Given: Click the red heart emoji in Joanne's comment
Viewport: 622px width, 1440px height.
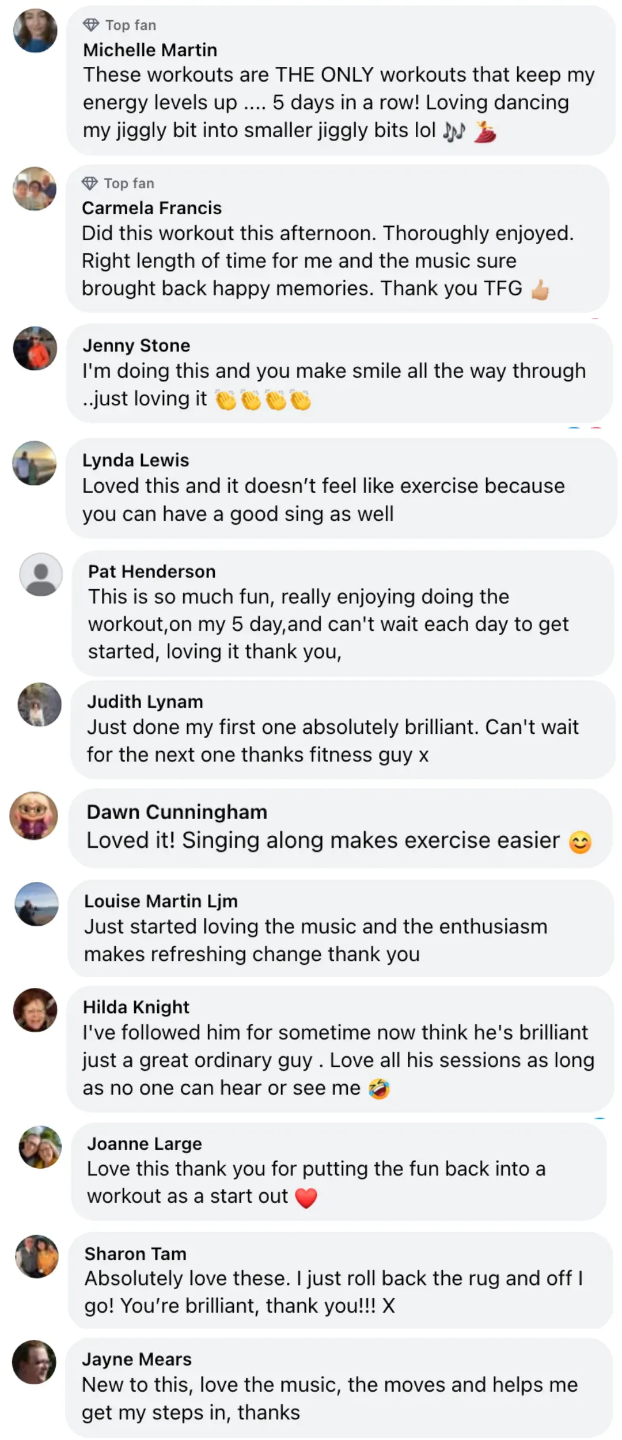Looking at the screenshot, I should click(306, 1197).
